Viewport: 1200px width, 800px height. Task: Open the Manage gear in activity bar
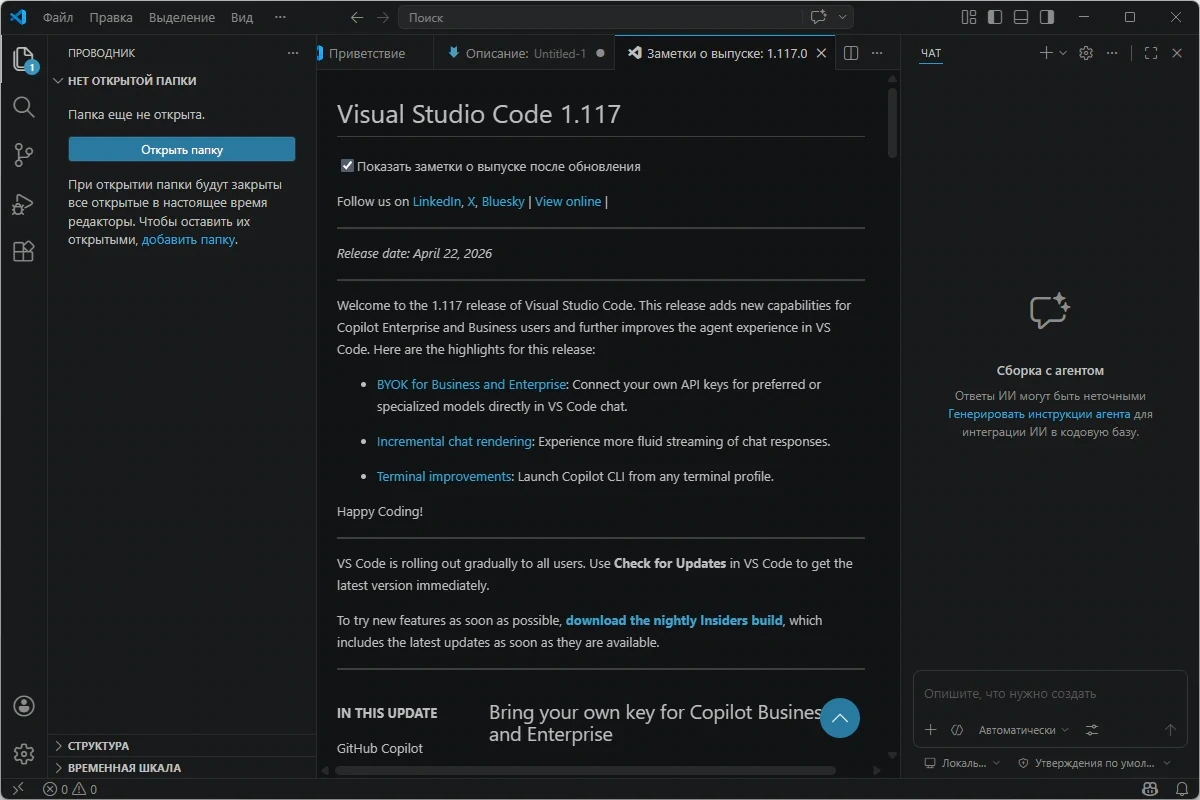pyautogui.click(x=24, y=753)
